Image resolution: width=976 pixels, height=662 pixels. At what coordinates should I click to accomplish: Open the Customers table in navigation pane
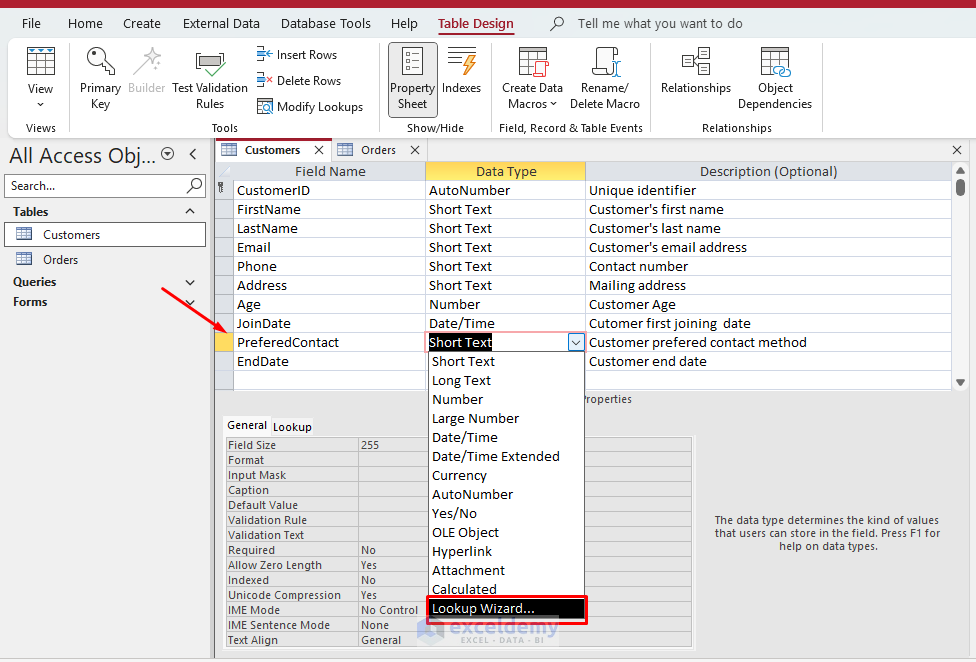105,235
